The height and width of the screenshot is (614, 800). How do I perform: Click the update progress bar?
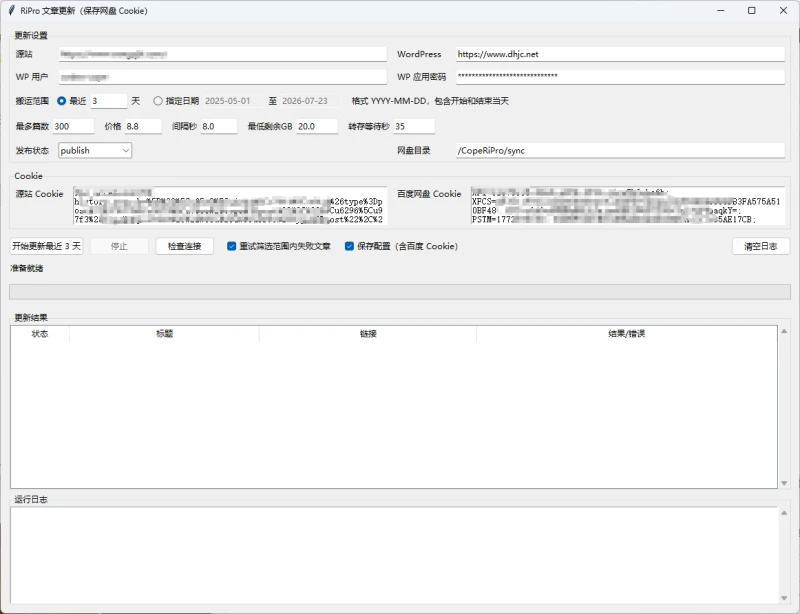(400, 291)
